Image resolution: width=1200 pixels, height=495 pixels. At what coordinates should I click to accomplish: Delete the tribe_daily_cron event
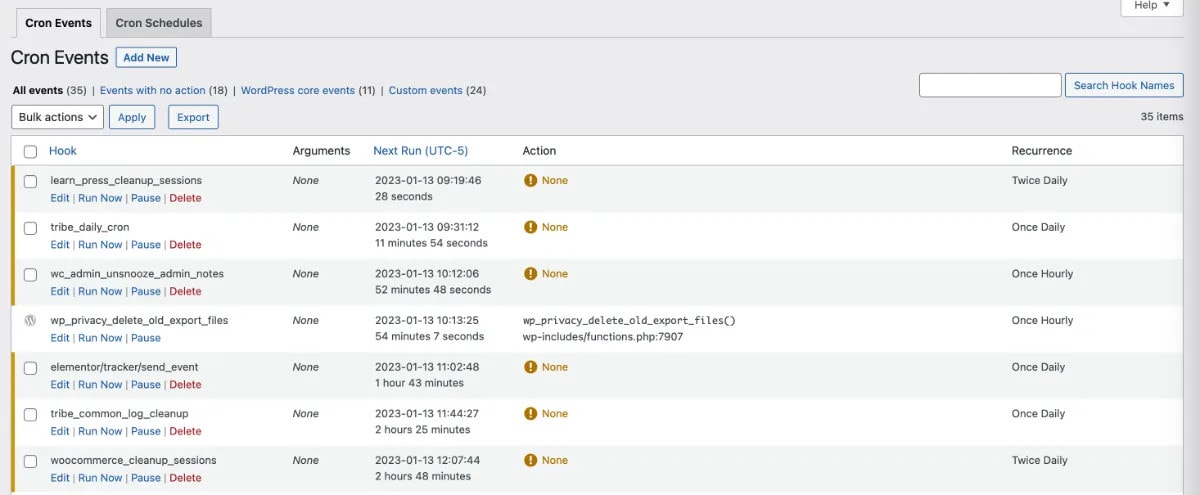[185, 245]
